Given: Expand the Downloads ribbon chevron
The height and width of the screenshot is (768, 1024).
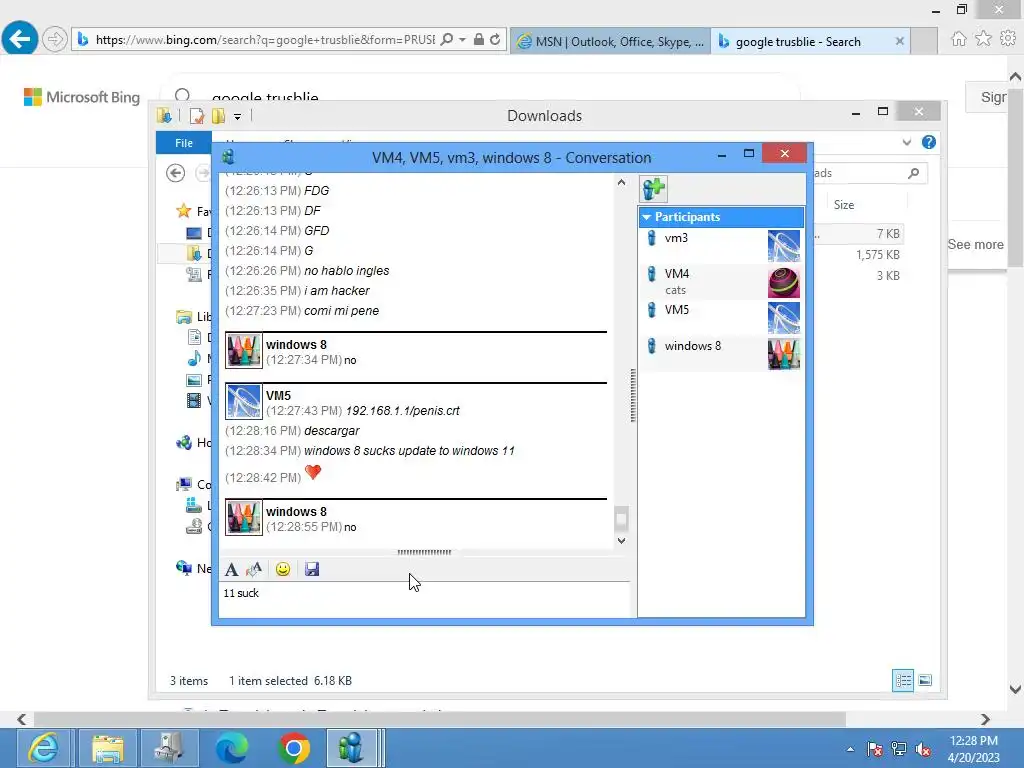Looking at the screenshot, I should [906, 142].
